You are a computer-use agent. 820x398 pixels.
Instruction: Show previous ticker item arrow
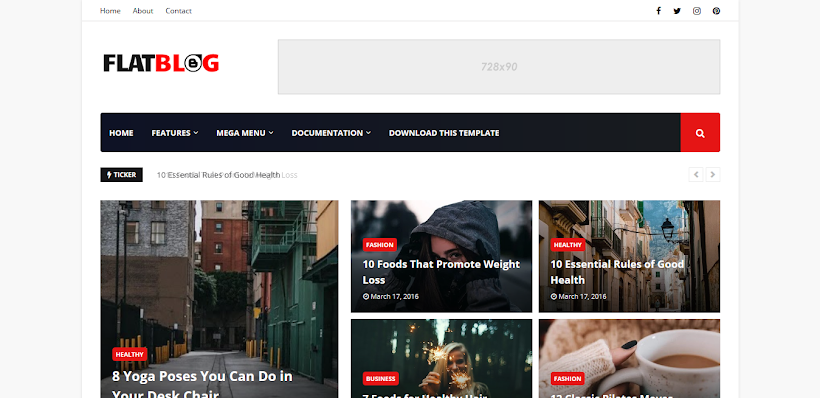click(696, 175)
